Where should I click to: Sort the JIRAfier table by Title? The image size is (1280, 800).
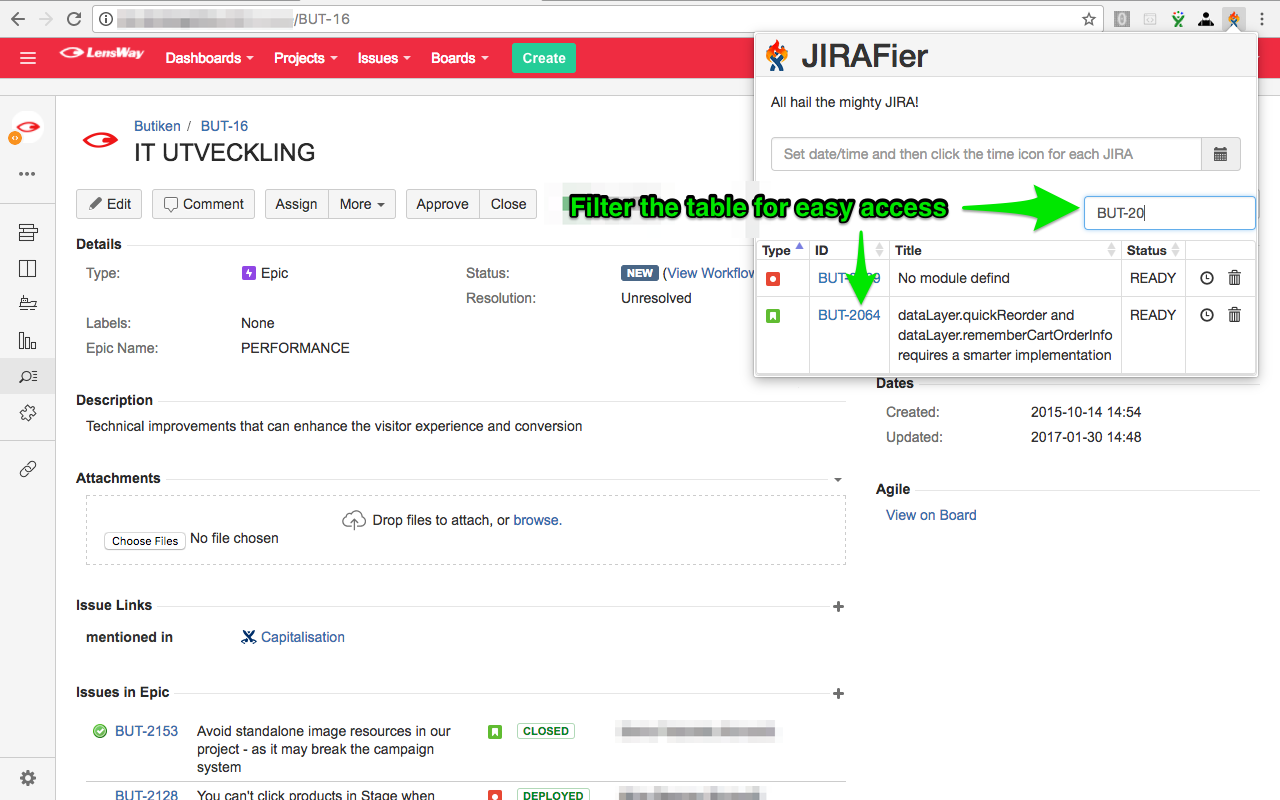[1005, 250]
